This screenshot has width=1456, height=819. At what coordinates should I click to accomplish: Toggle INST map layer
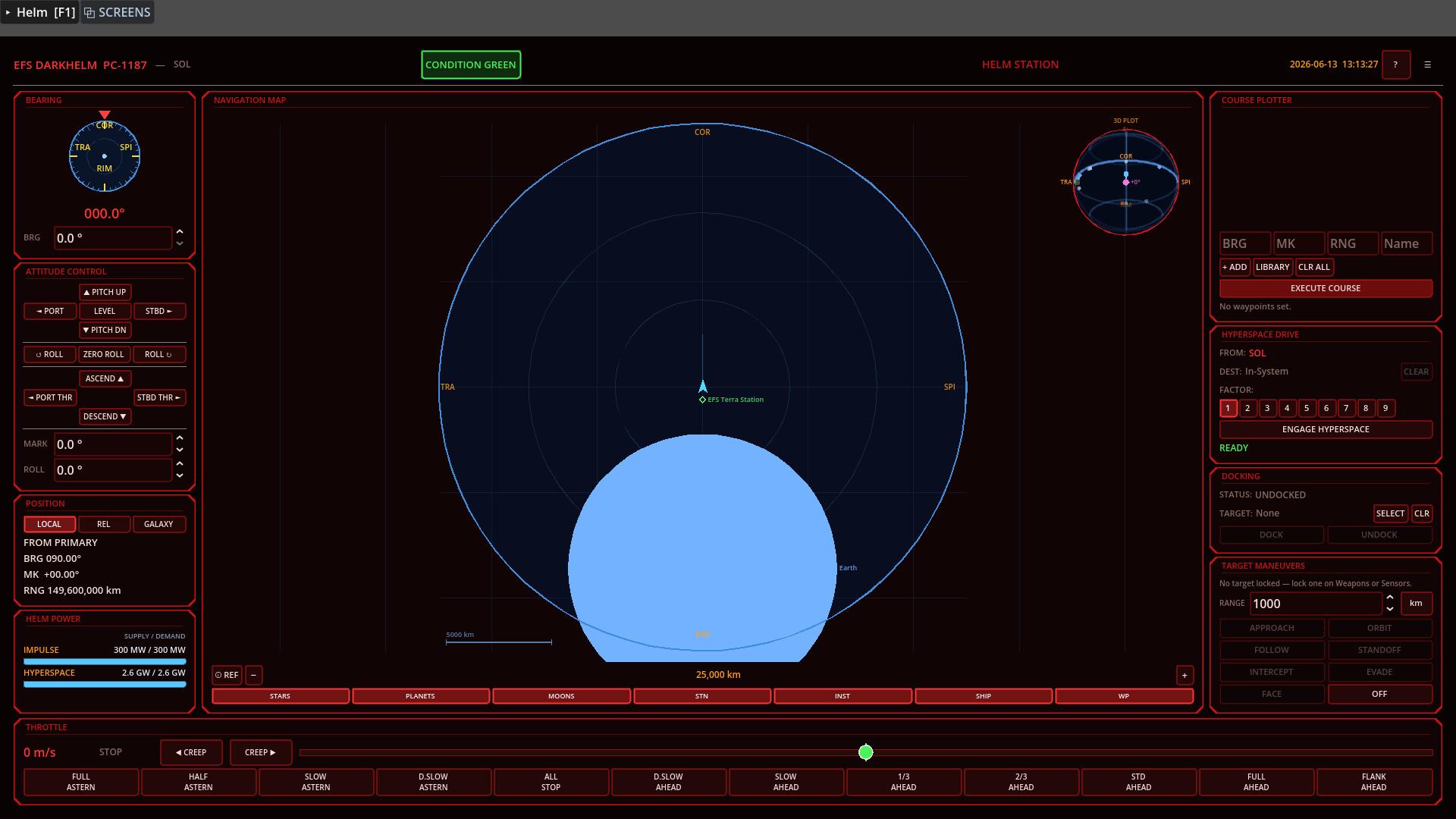tap(843, 696)
